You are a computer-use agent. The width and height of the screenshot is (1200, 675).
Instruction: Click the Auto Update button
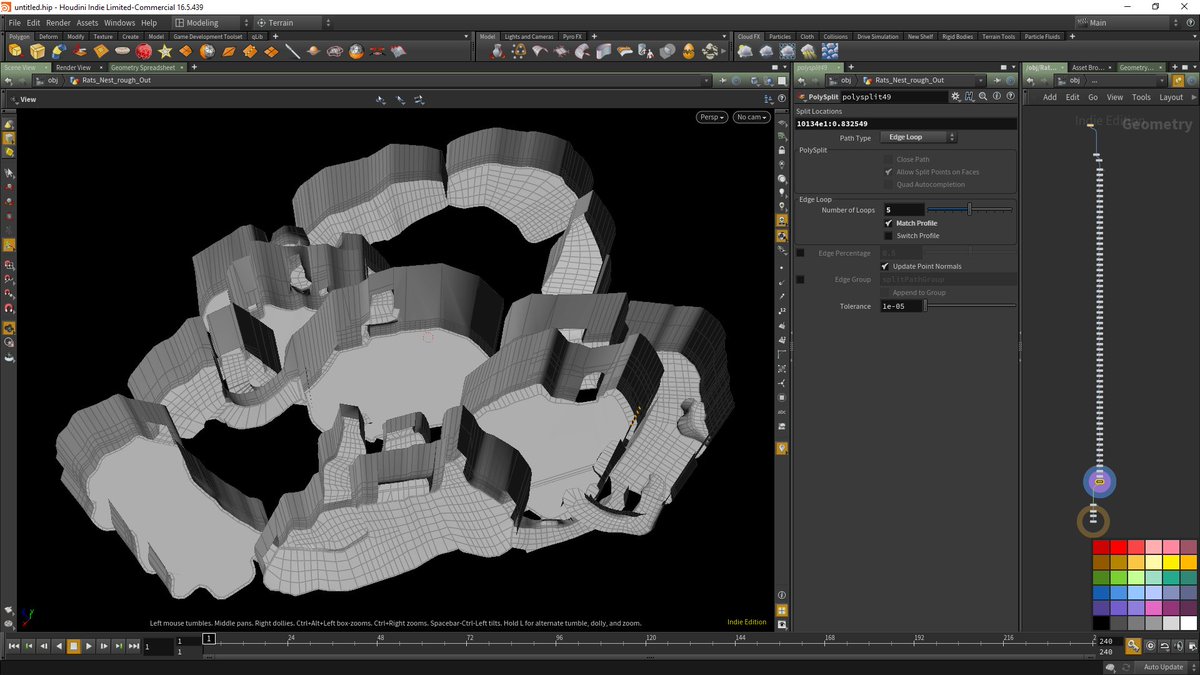(1164, 667)
